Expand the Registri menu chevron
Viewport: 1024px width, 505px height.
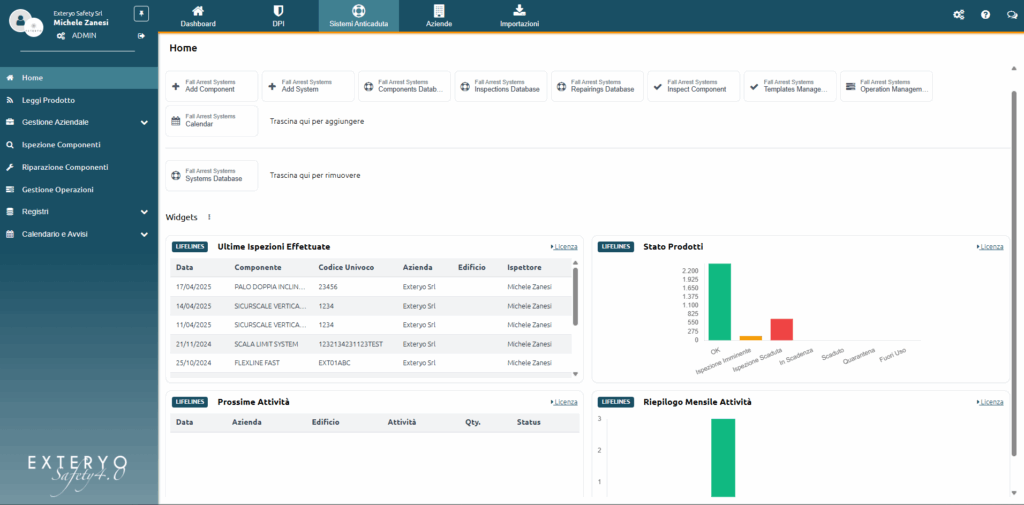144,212
